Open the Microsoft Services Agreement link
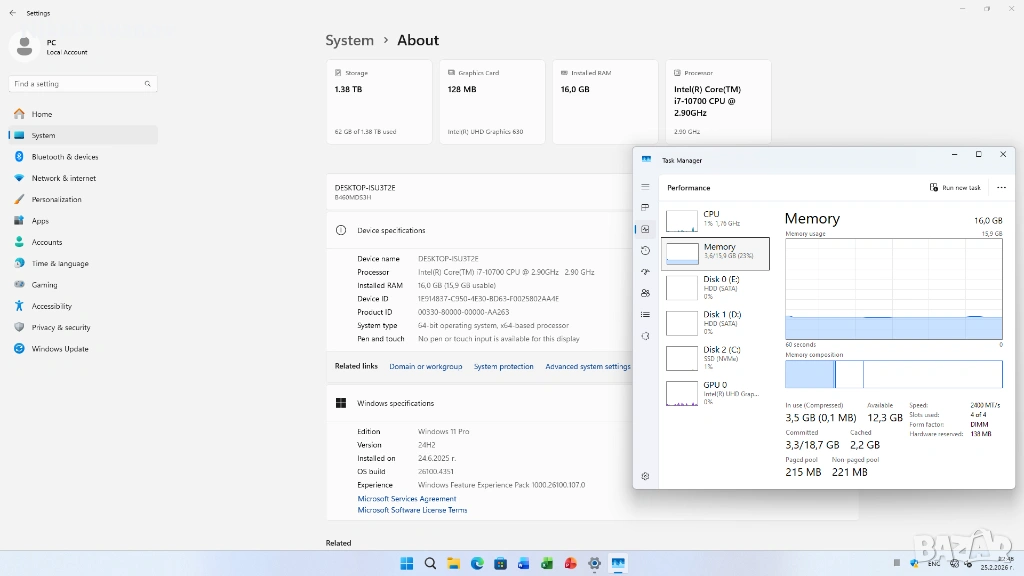1024x576 pixels. (407, 498)
